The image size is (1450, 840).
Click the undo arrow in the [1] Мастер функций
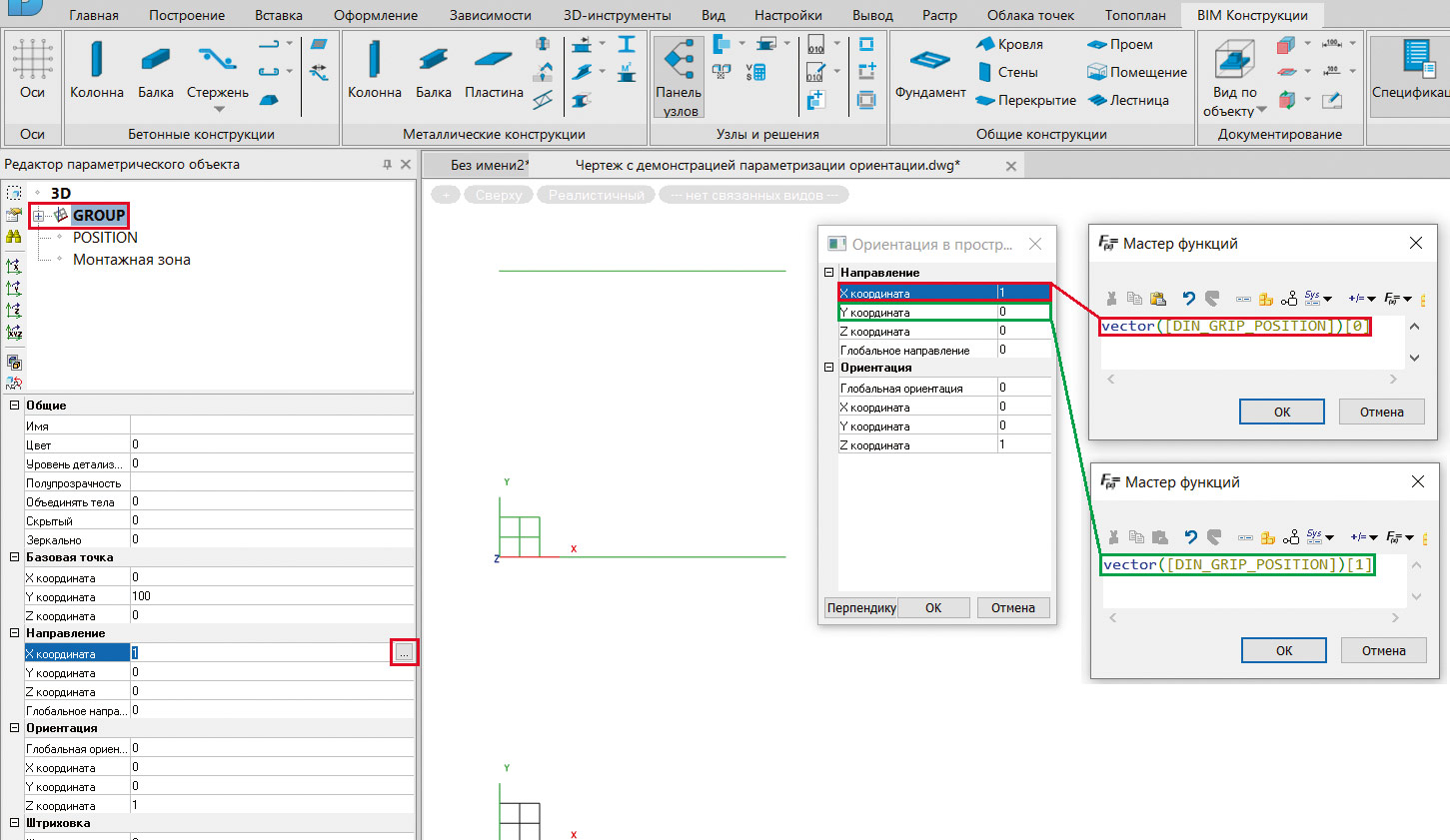[x=1190, y=536]
